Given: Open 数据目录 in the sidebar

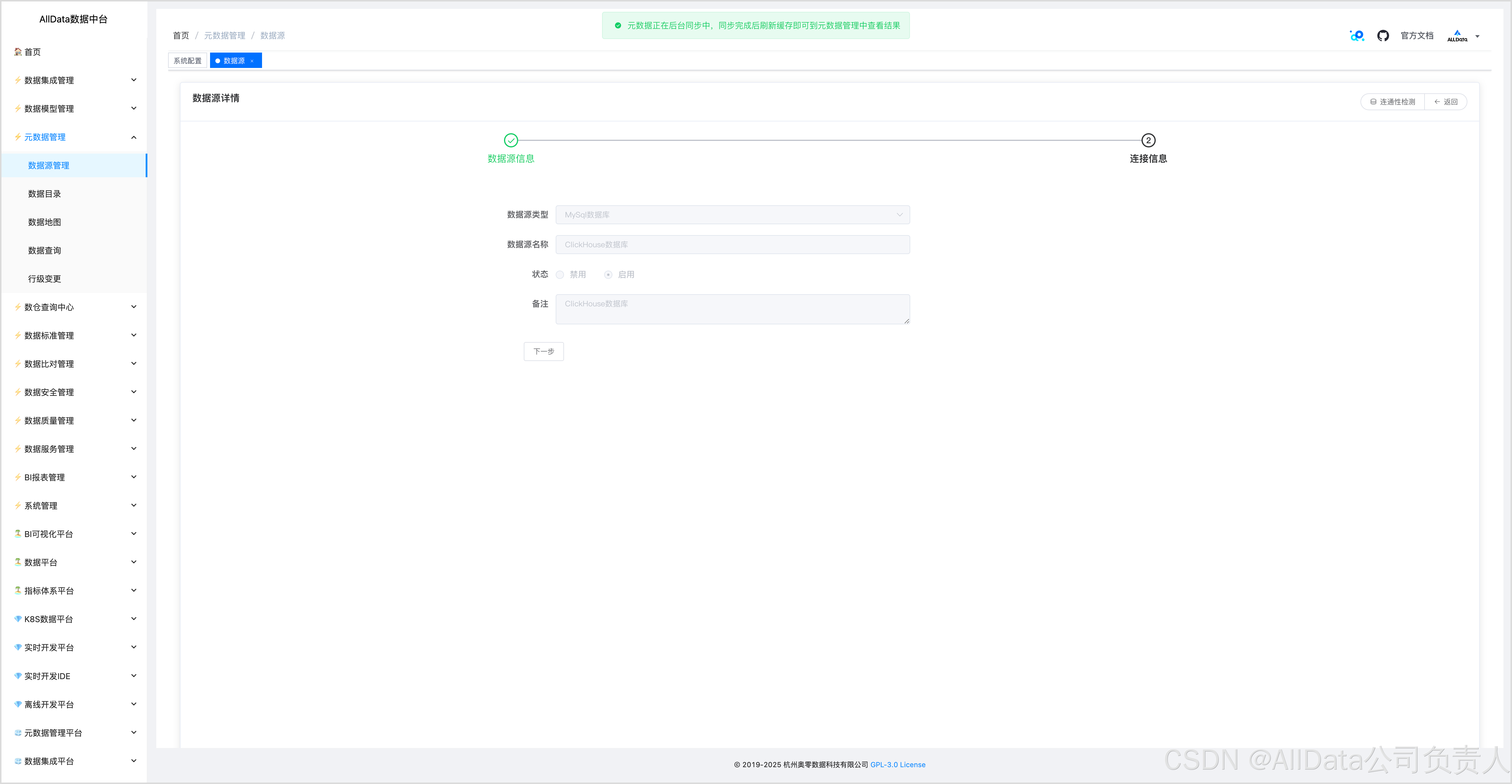Looking at the screenshot, I should click(45, 194).
